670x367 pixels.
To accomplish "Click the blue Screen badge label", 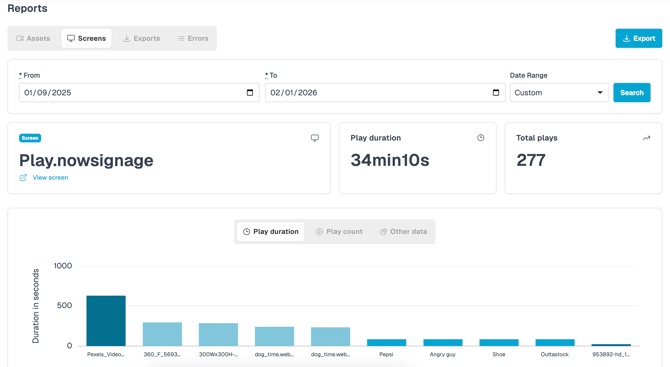I will 30,138.
